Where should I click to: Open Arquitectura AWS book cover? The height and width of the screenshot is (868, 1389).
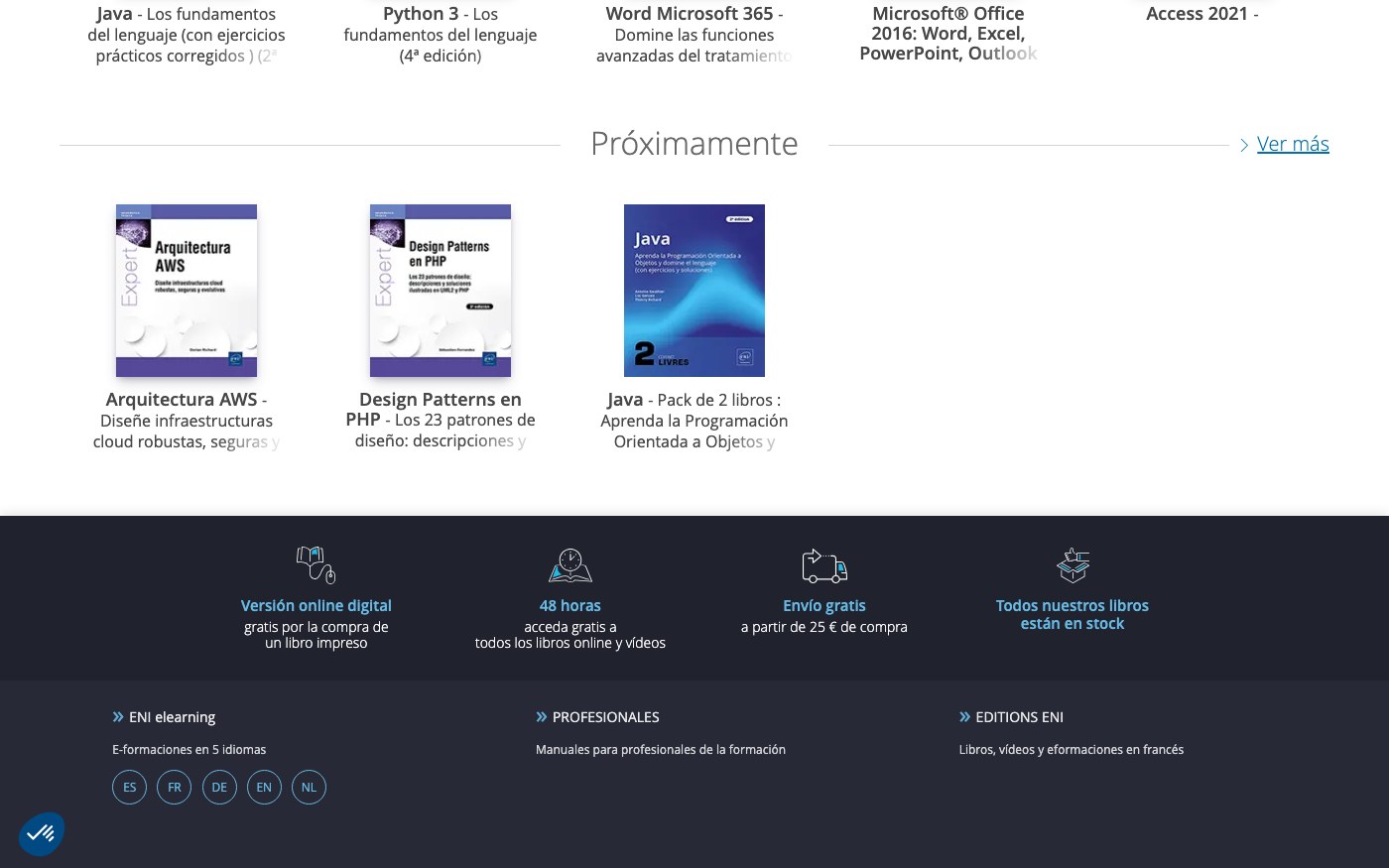tap(187, 291)
